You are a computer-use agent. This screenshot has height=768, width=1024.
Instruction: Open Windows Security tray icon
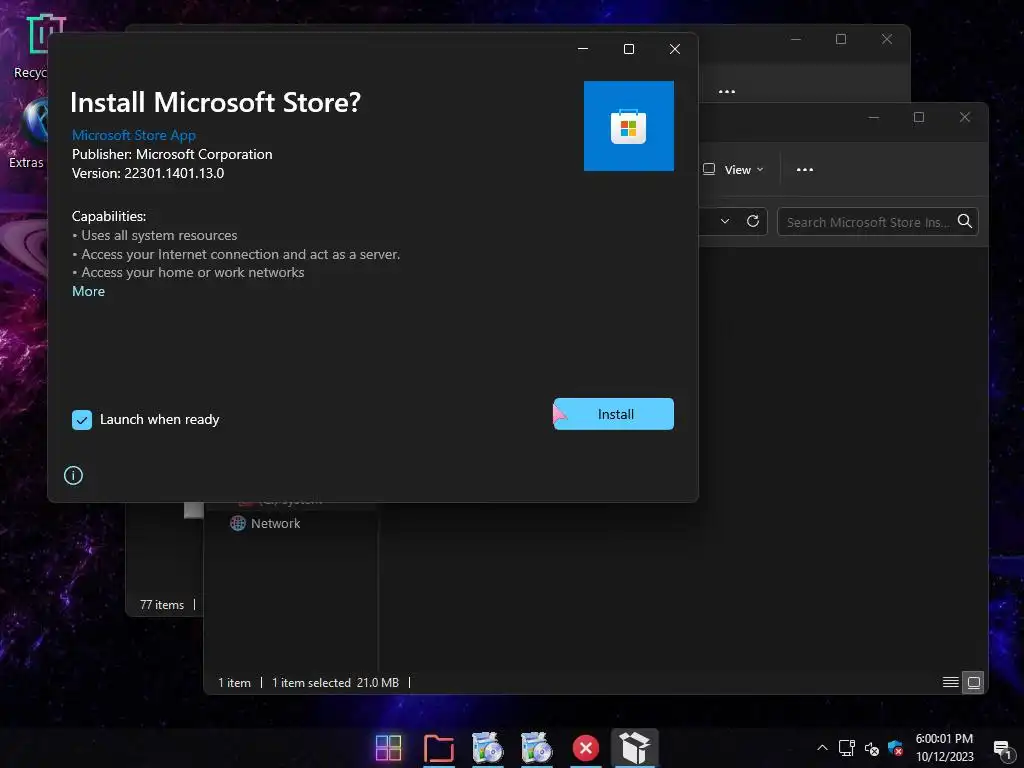[x=895, y=748]
